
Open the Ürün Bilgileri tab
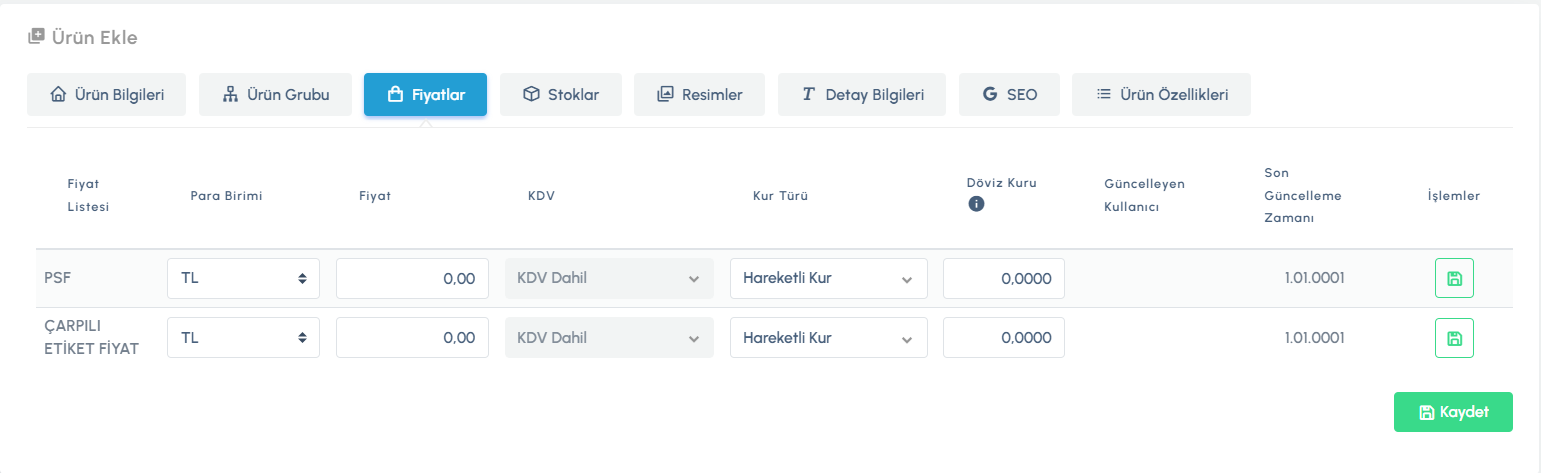(x=106, y=95)
